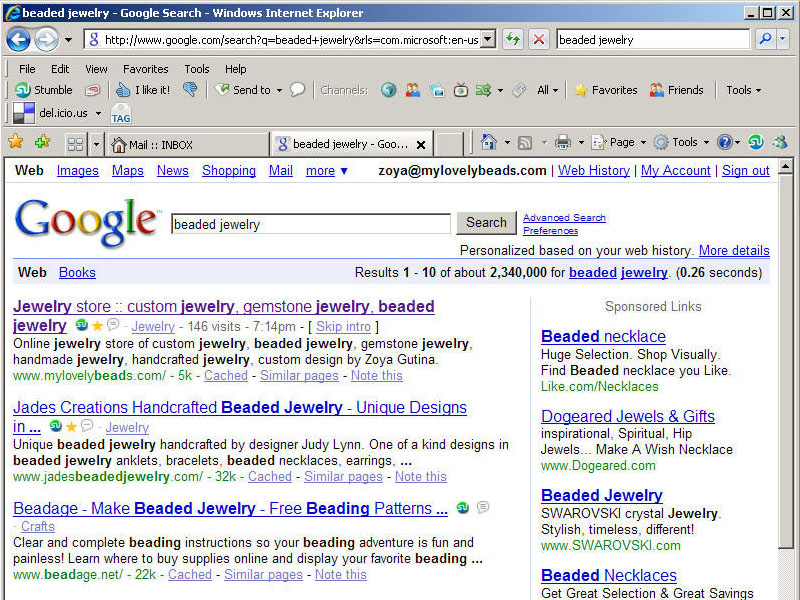Open Dogeared Jewels & Gifts ad
Image resolution: width=800 pixels, height=600 pixels.
click(x=628, y=416)
